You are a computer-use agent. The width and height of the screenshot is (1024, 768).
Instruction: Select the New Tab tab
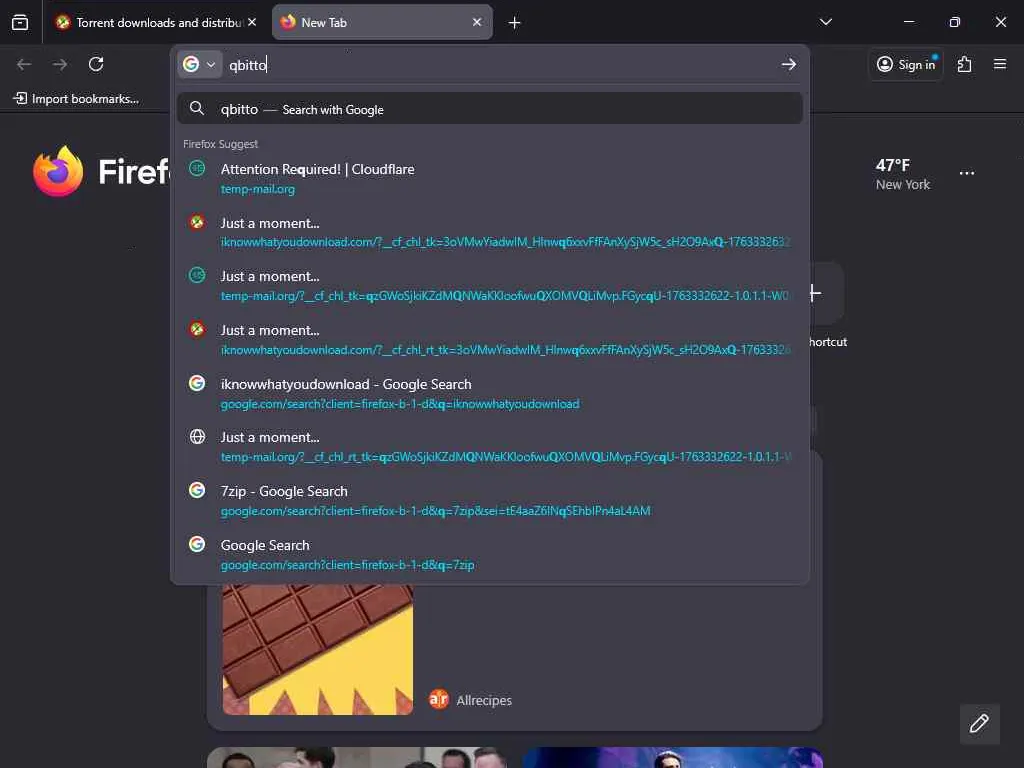[x=382, y=22]
